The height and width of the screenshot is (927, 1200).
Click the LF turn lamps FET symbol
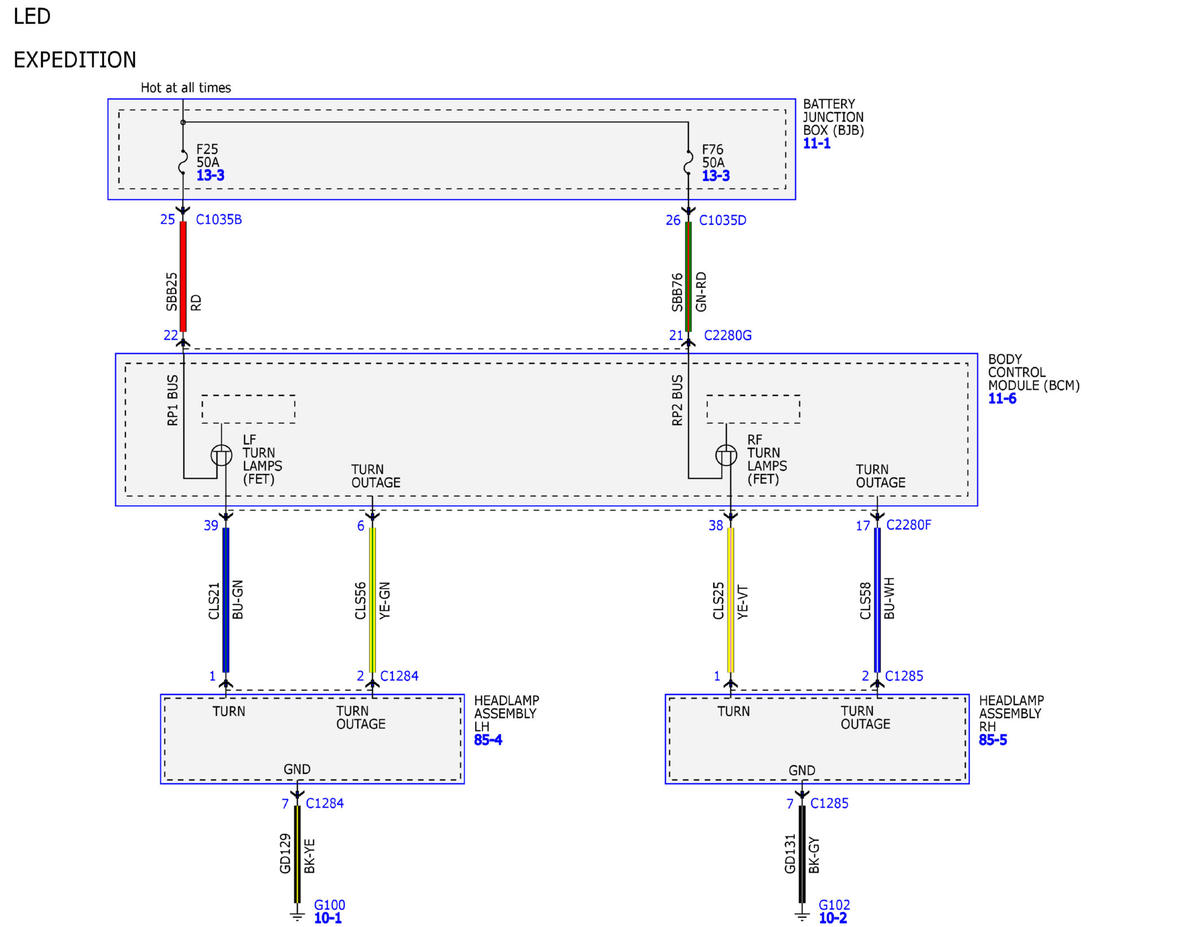[221, 456]
